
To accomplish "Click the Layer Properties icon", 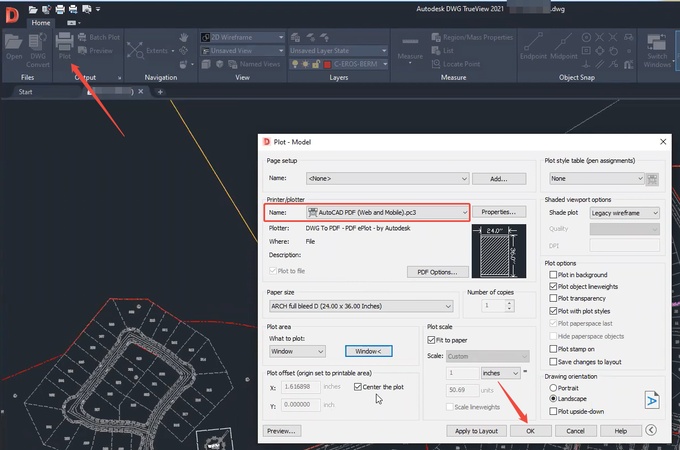I will click(x=295, y=37).
